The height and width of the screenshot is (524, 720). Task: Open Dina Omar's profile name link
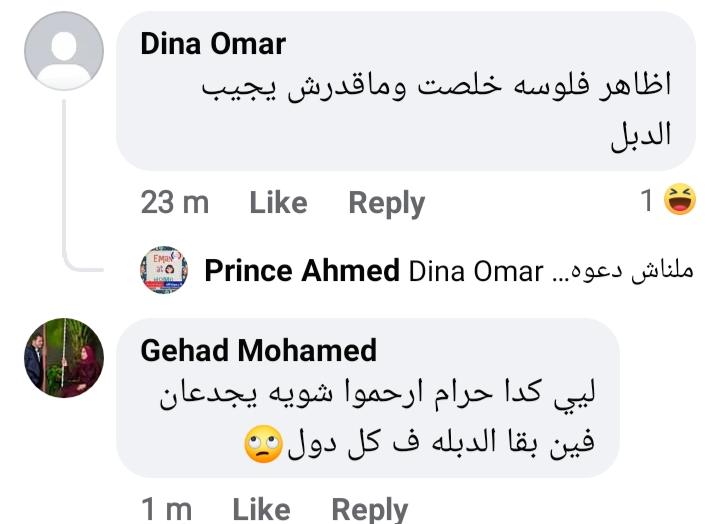pyautogui.click(x=213, y=44)
